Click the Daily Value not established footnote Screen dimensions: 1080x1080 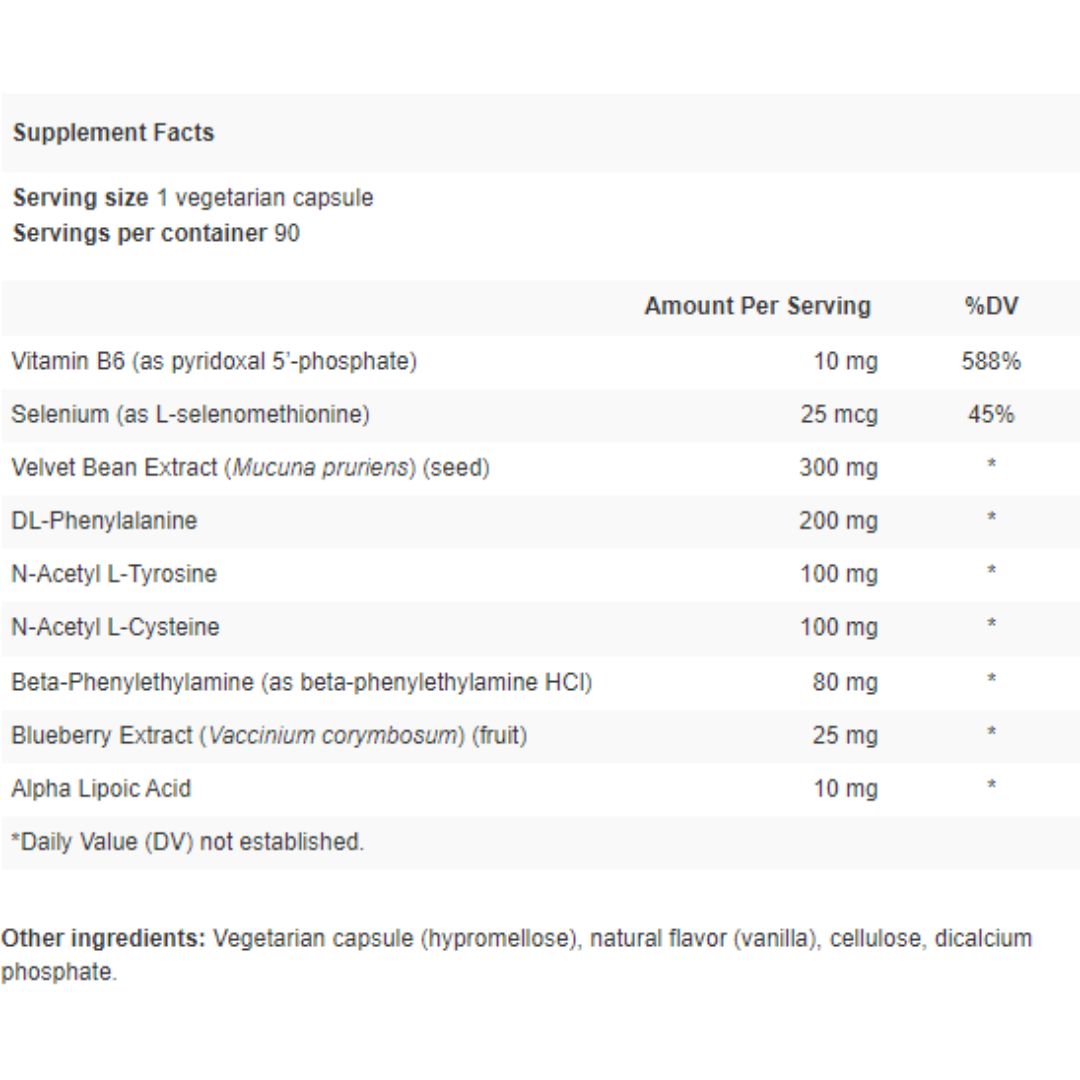click(187, 842)
